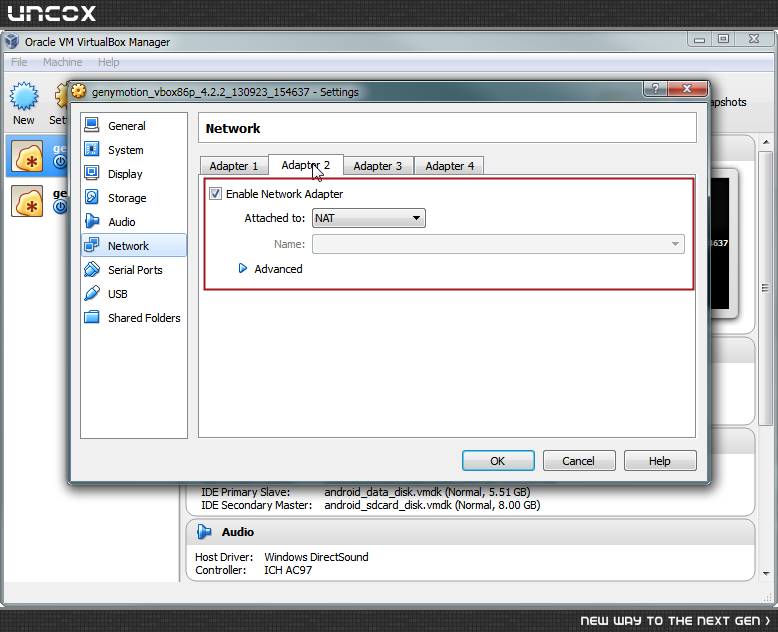Click the Shared Folders folder icon
Viewport: 778px width, 632px height.
tap(91, 316)
